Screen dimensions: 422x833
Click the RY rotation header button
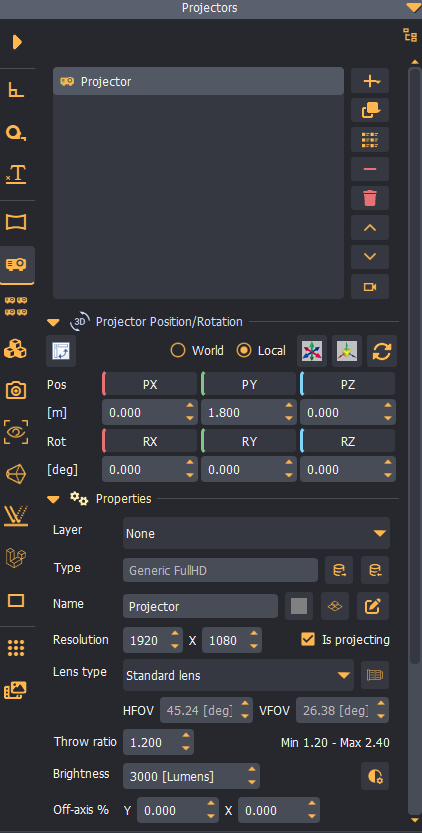249,441
